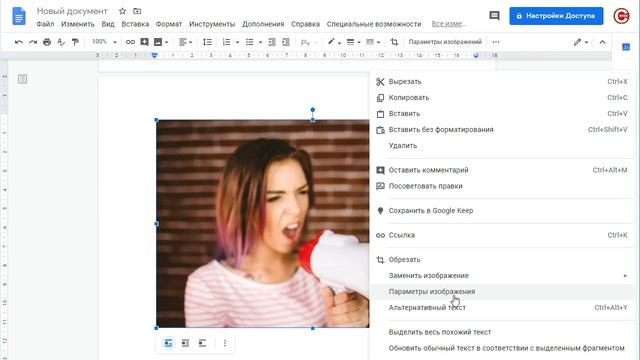
Task: Select Посоветовать правки entry
Action: click(x=502, y=186)
